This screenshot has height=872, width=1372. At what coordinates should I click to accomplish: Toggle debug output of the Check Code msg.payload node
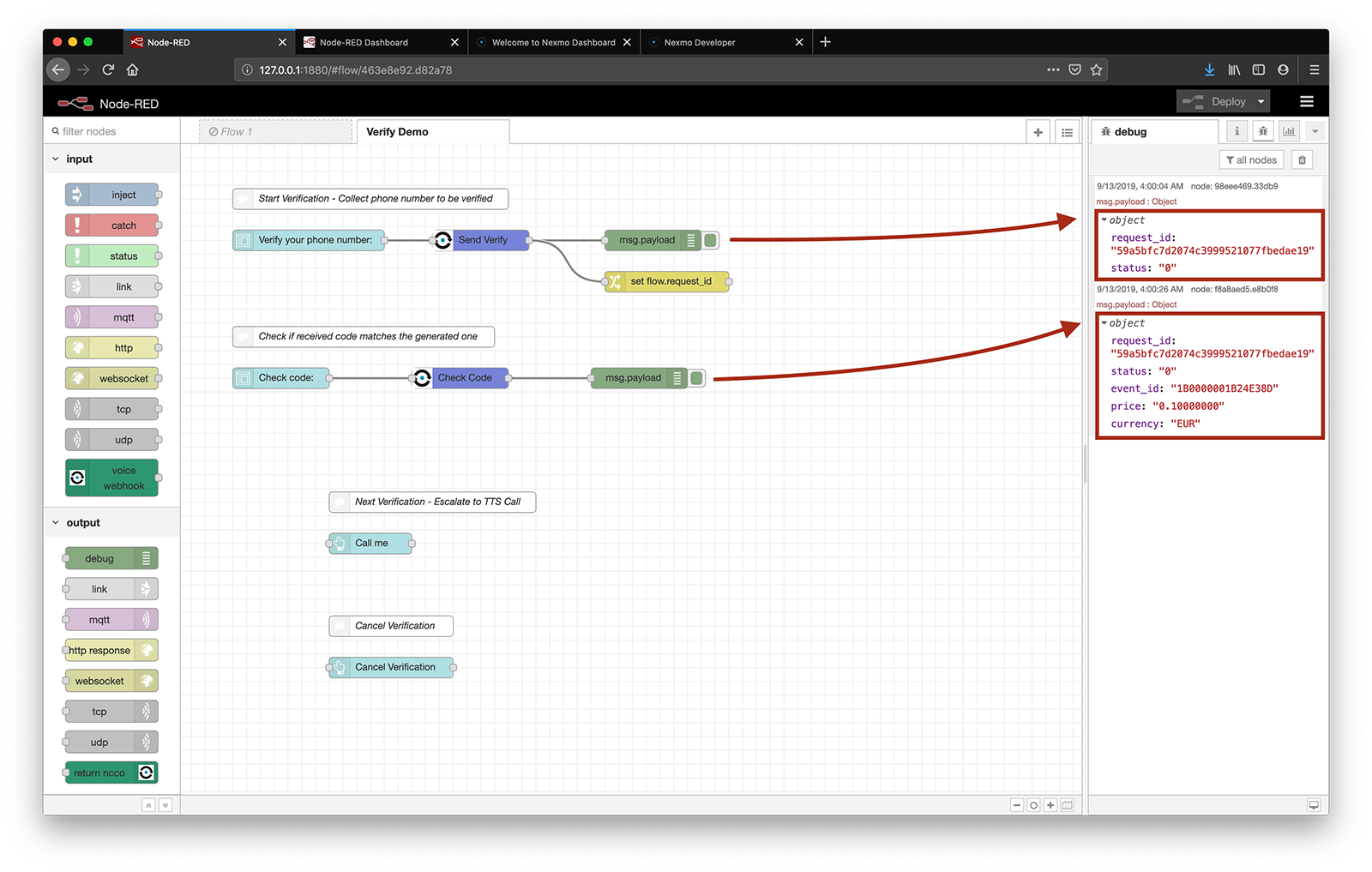coord(696,377)
